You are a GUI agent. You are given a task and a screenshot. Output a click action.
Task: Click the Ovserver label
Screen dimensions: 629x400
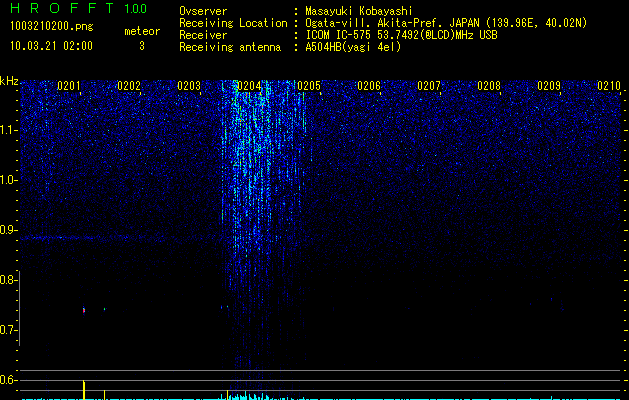pyautogui.click(x=203, y=11)
